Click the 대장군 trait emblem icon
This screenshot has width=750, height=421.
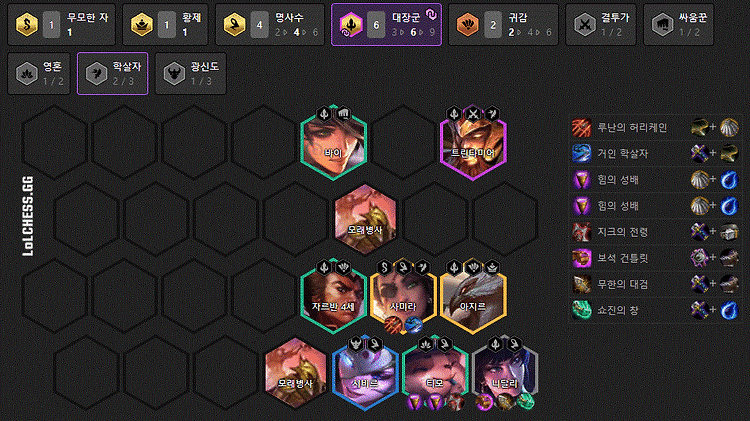pos(351,24)
